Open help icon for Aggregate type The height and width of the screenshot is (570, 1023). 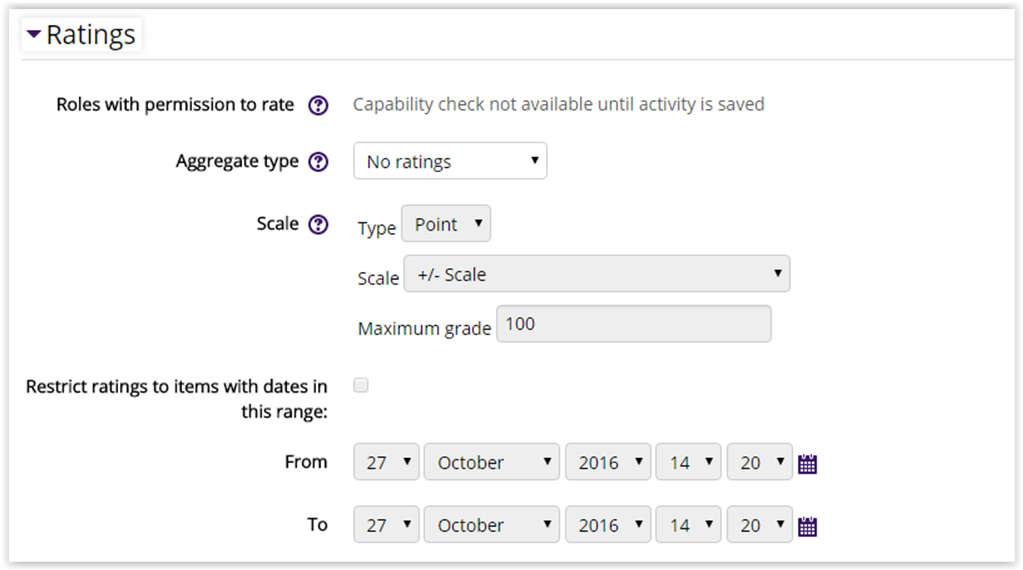coord(318,162)
